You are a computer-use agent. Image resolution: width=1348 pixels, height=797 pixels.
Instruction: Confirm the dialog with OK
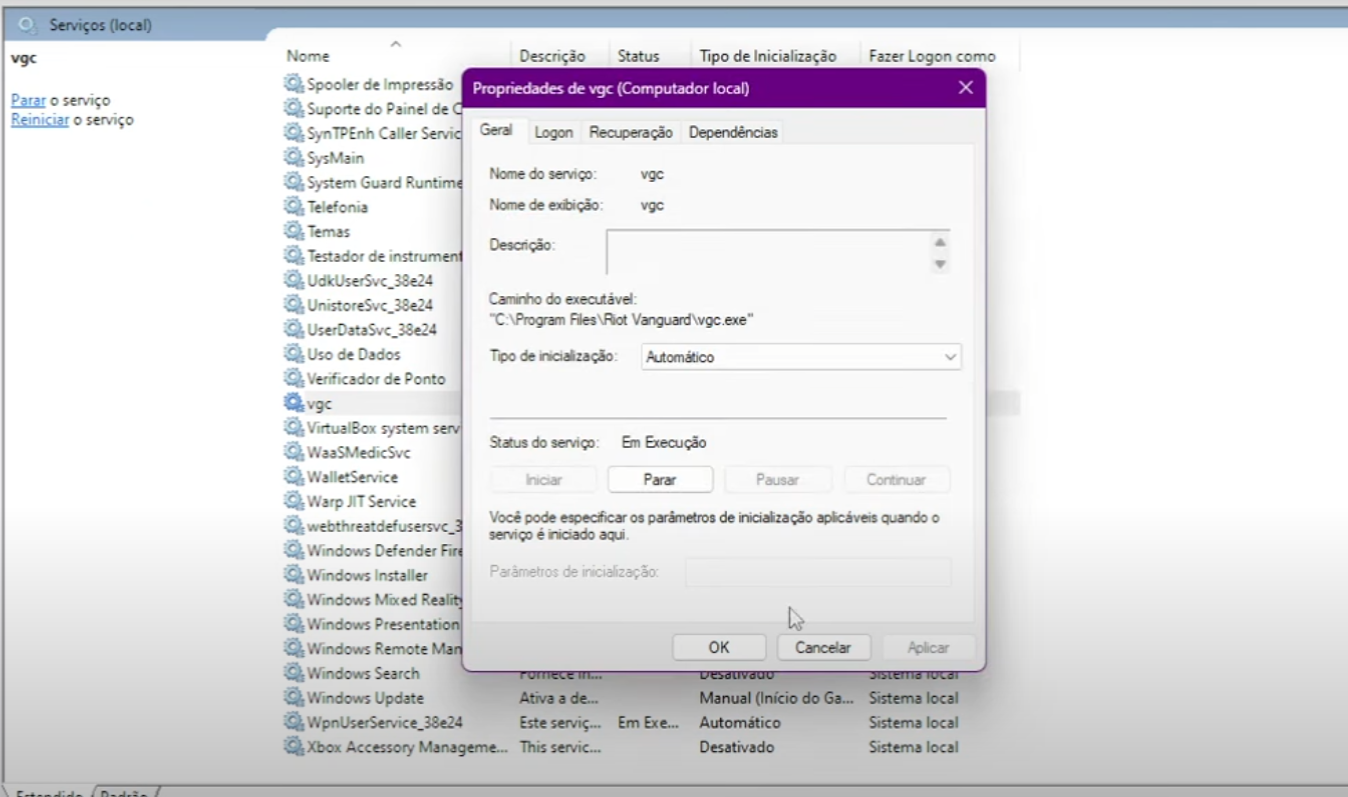[719, 647]
